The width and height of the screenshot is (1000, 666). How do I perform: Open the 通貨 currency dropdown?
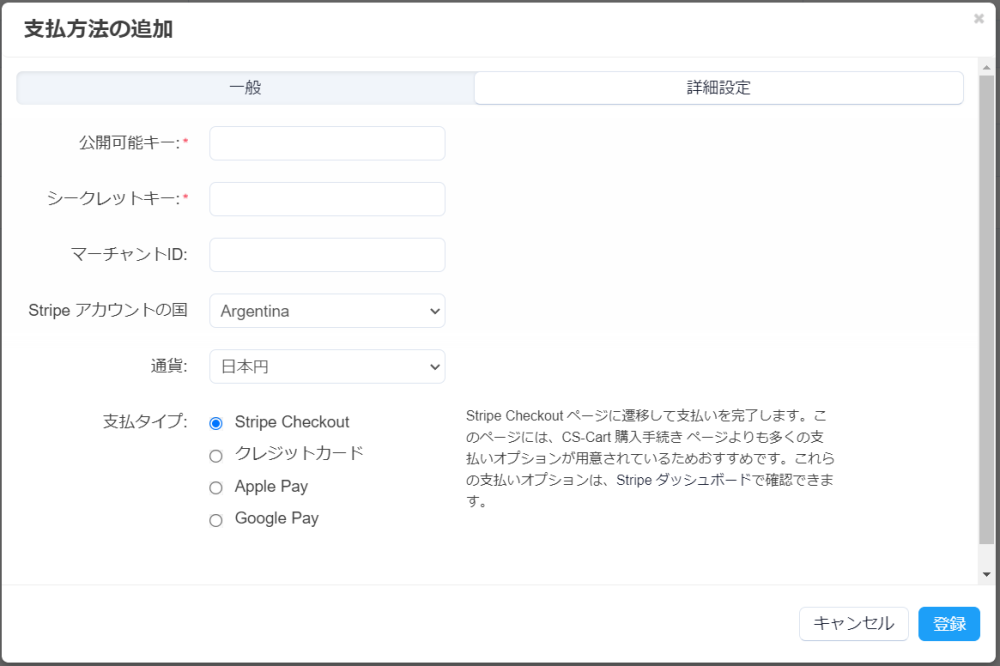click(x=327, y=367)
